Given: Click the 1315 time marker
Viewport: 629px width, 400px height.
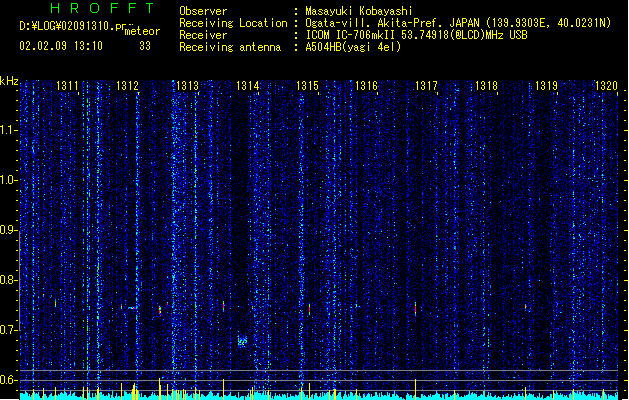Looking at the screenshot, I should click(307, 86).
